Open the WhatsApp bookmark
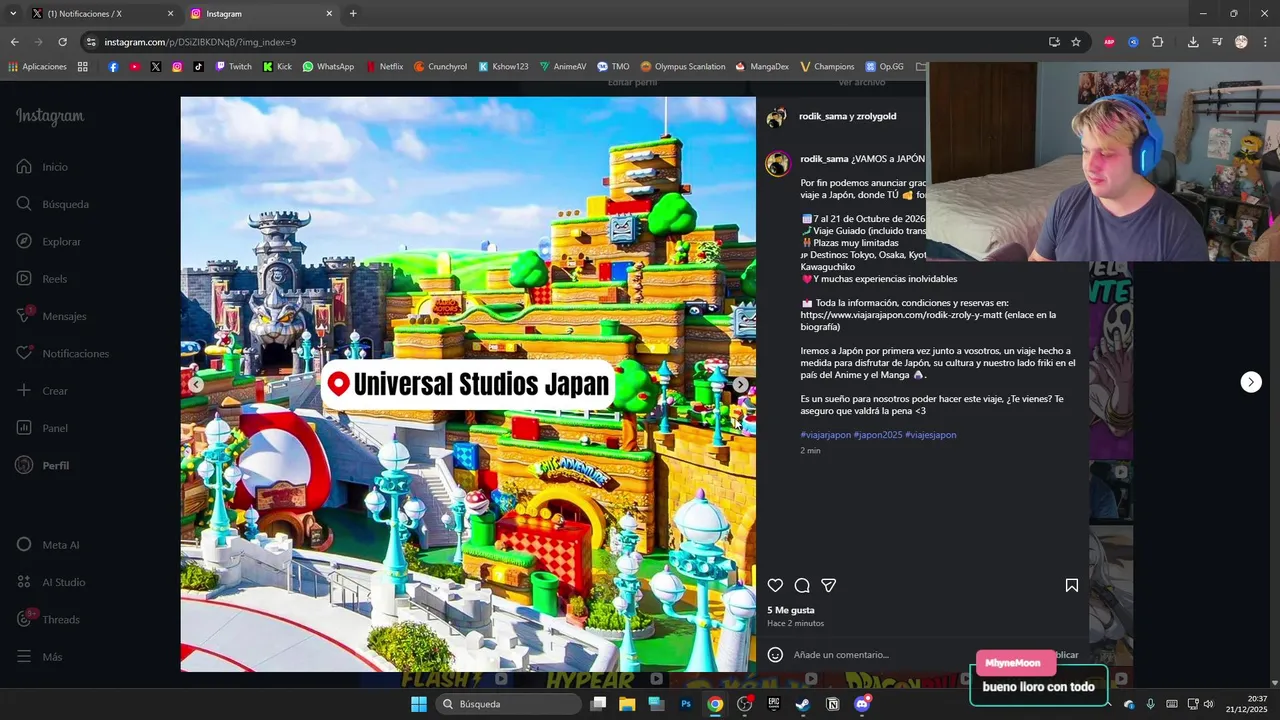This screenshot has height=720, width=1280. pos(328,67)
